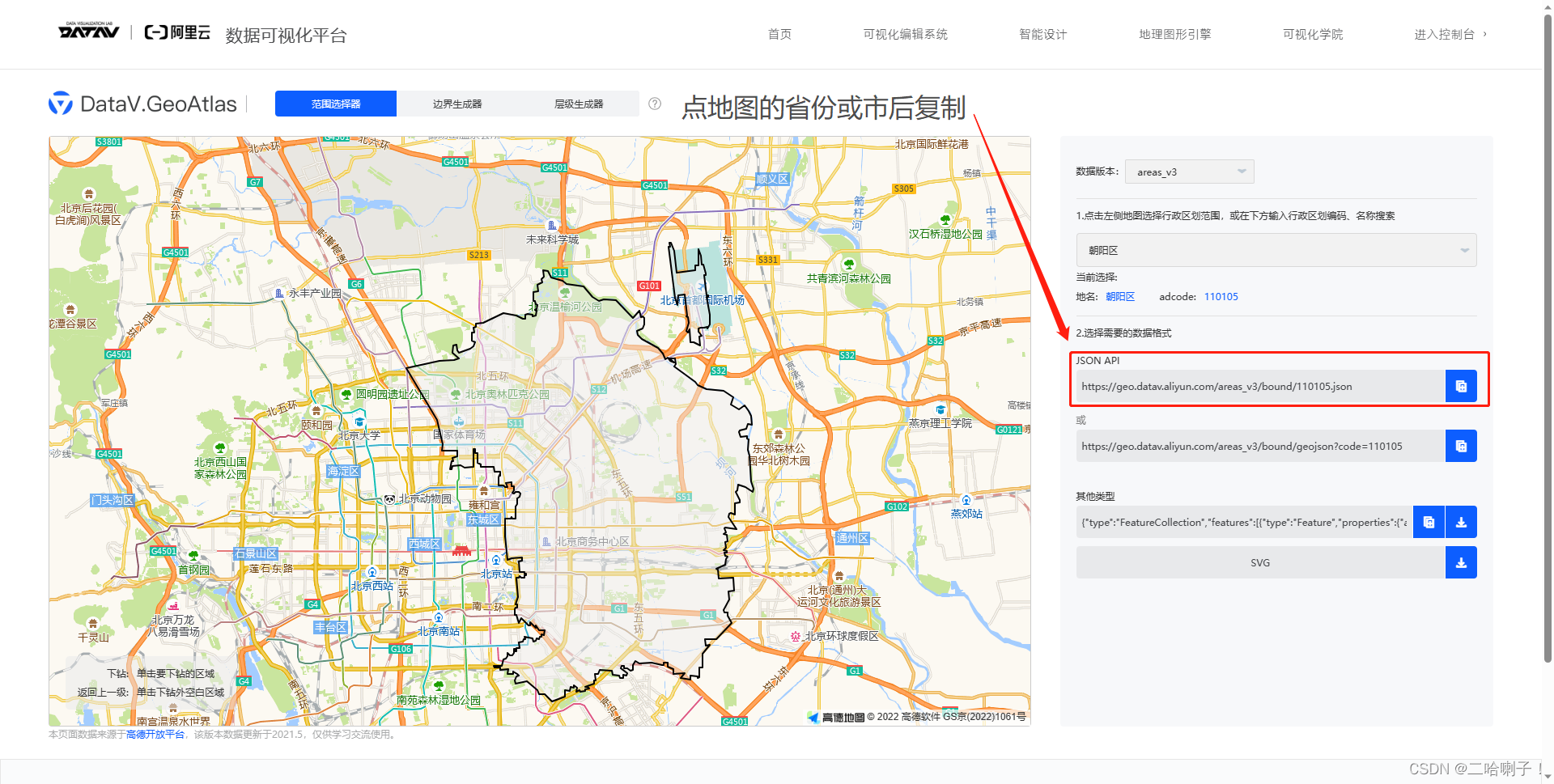Click the 汉石桥湿地公园 label on map
The height and width of the screenshot is (784, 1554).
(x=945, y=234)
